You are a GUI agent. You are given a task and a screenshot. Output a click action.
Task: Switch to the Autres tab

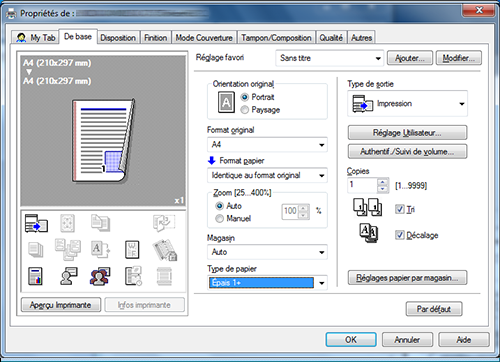[362, 38]
